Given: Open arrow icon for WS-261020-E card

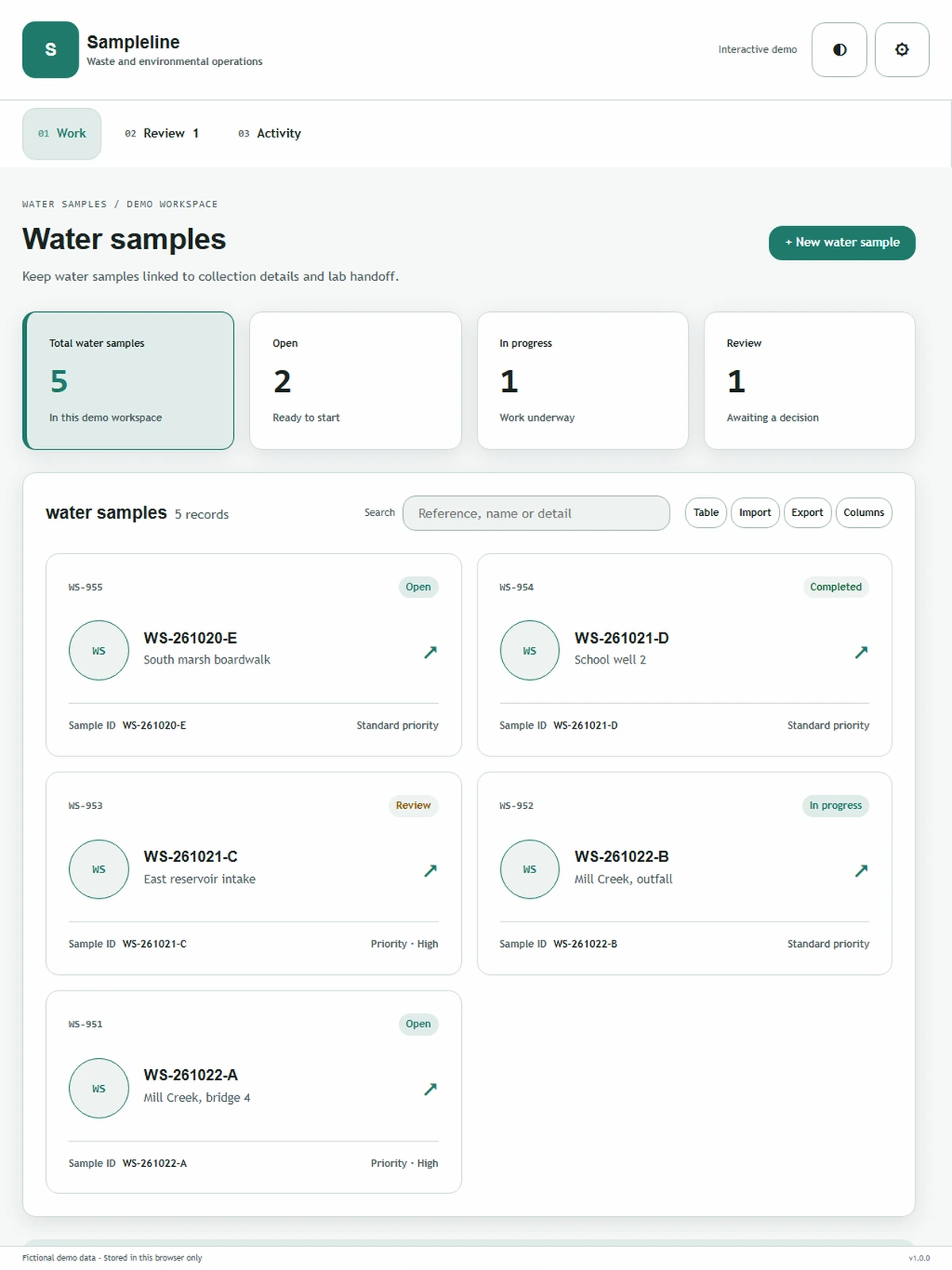Looking at the screenshot, I should click(430, 652).
